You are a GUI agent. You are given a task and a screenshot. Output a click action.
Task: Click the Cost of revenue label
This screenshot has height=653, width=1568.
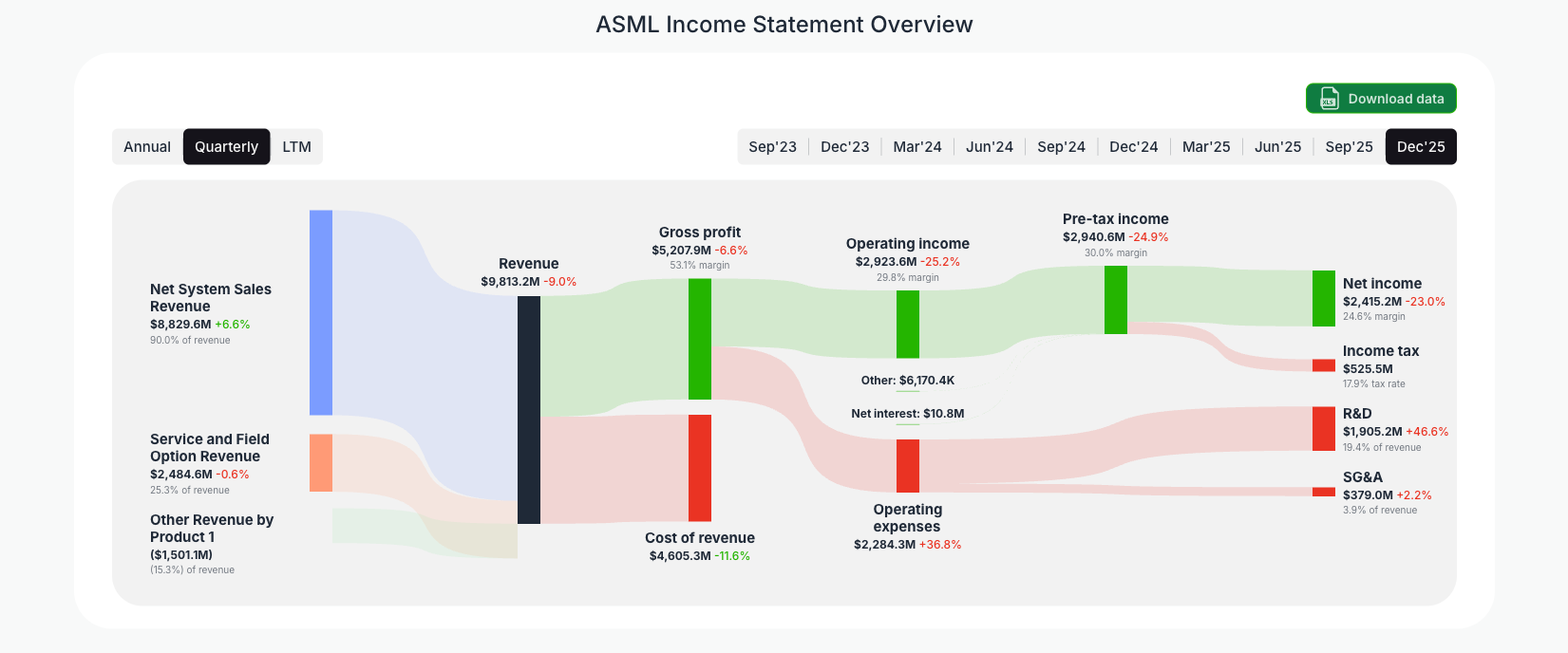pyautogui.click(x=700, y=538)
